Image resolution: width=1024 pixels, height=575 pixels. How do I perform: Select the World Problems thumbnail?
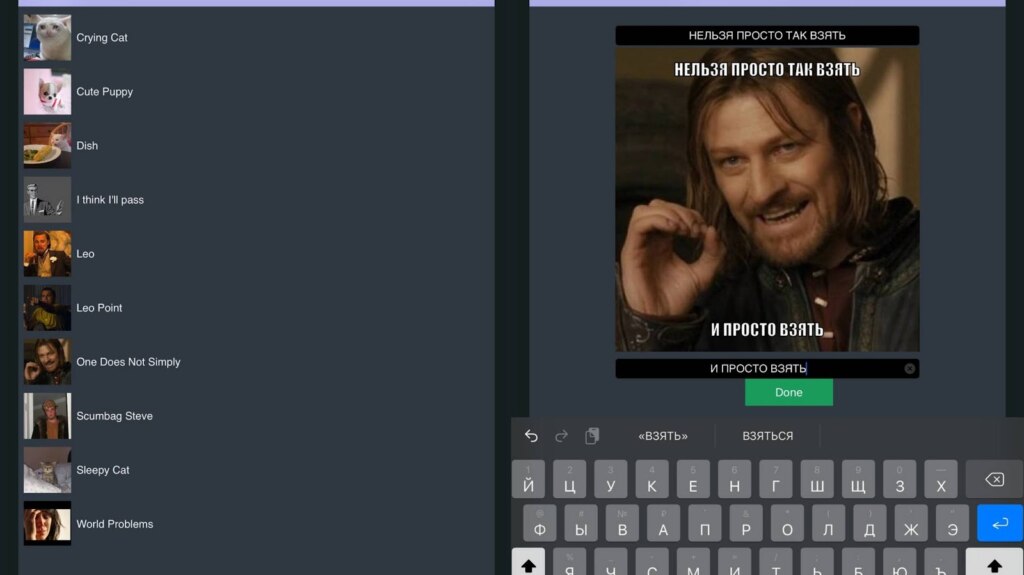47,524
